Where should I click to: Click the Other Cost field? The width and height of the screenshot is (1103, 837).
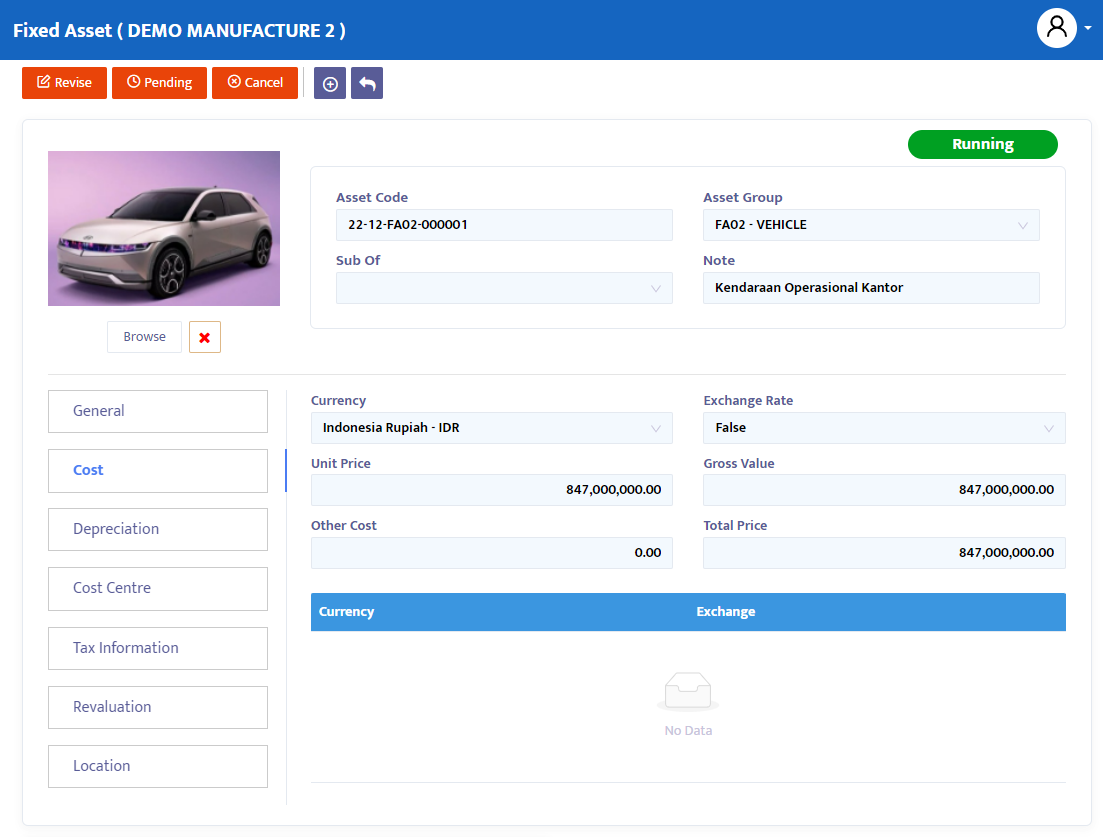(492, 553)
